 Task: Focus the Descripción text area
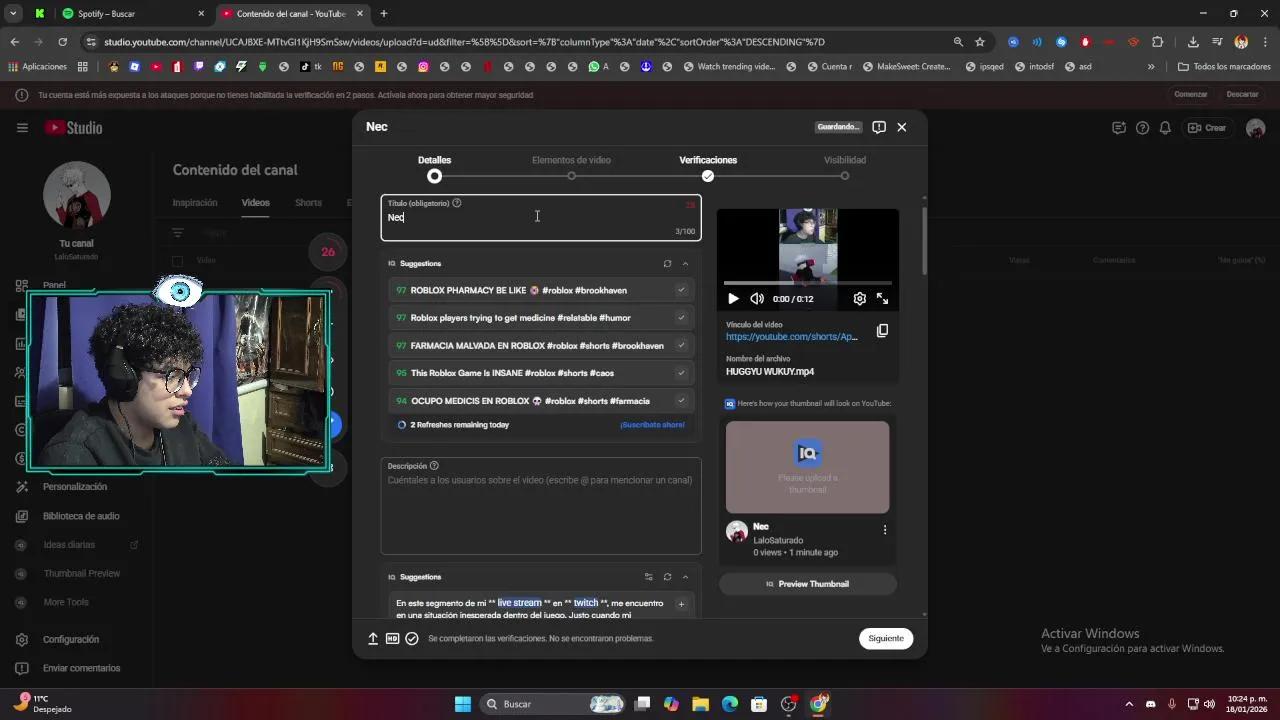(x=540, y=506)
